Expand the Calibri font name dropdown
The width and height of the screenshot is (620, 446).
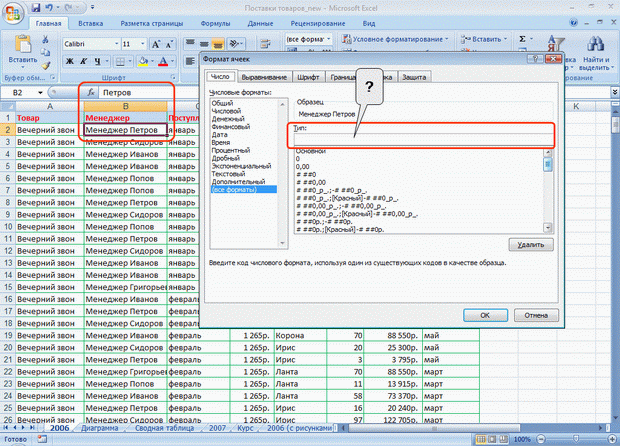click(x=117, y=44)
